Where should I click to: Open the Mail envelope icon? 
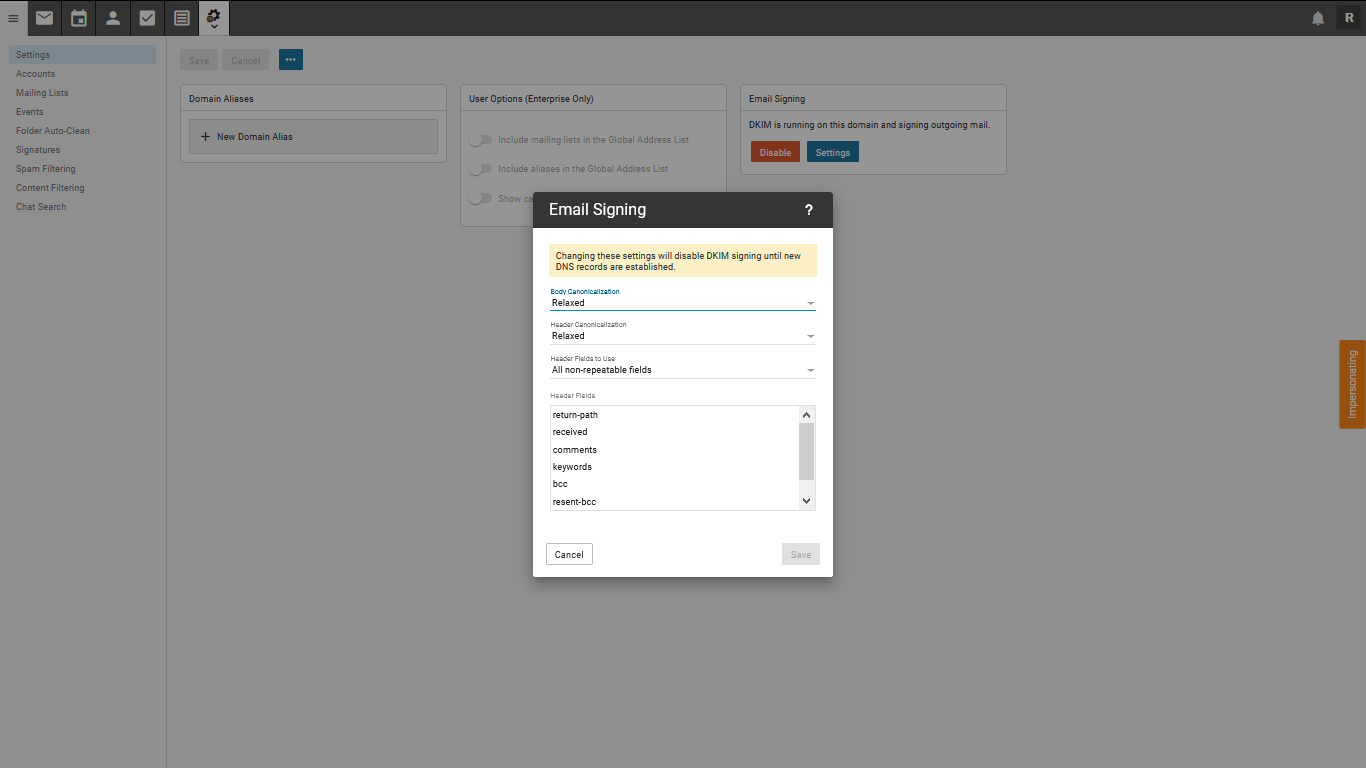pos(44,18)
